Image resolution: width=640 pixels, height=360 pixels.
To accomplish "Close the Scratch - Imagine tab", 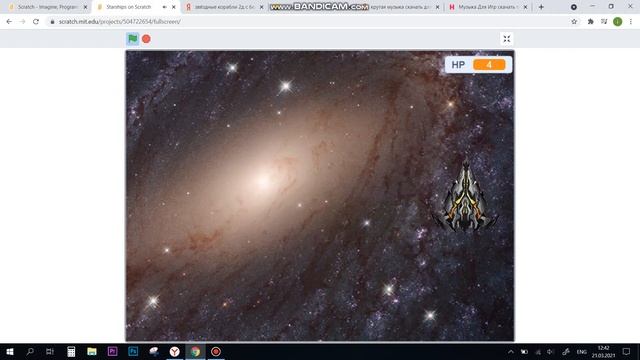I will tap(85, 7).
